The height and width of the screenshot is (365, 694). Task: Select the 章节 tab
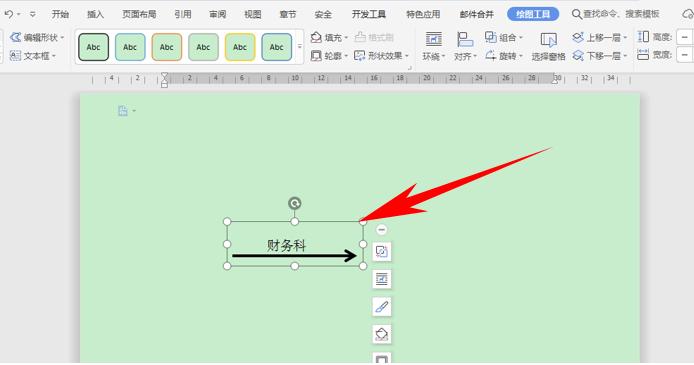coord(288,14)
